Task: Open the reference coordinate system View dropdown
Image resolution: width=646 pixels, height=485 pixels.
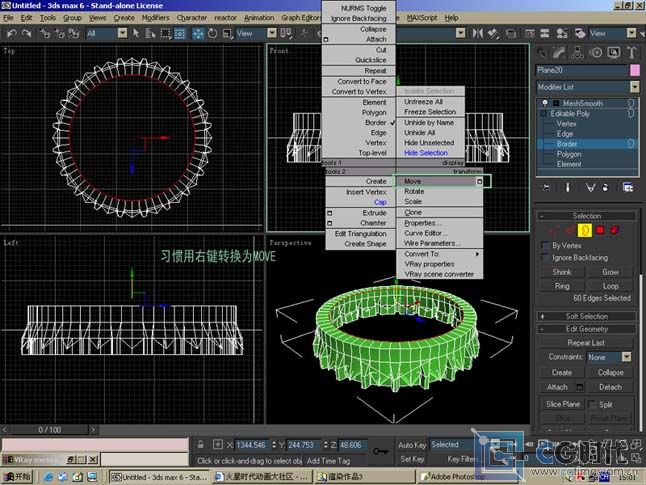Action: [272, 33]
